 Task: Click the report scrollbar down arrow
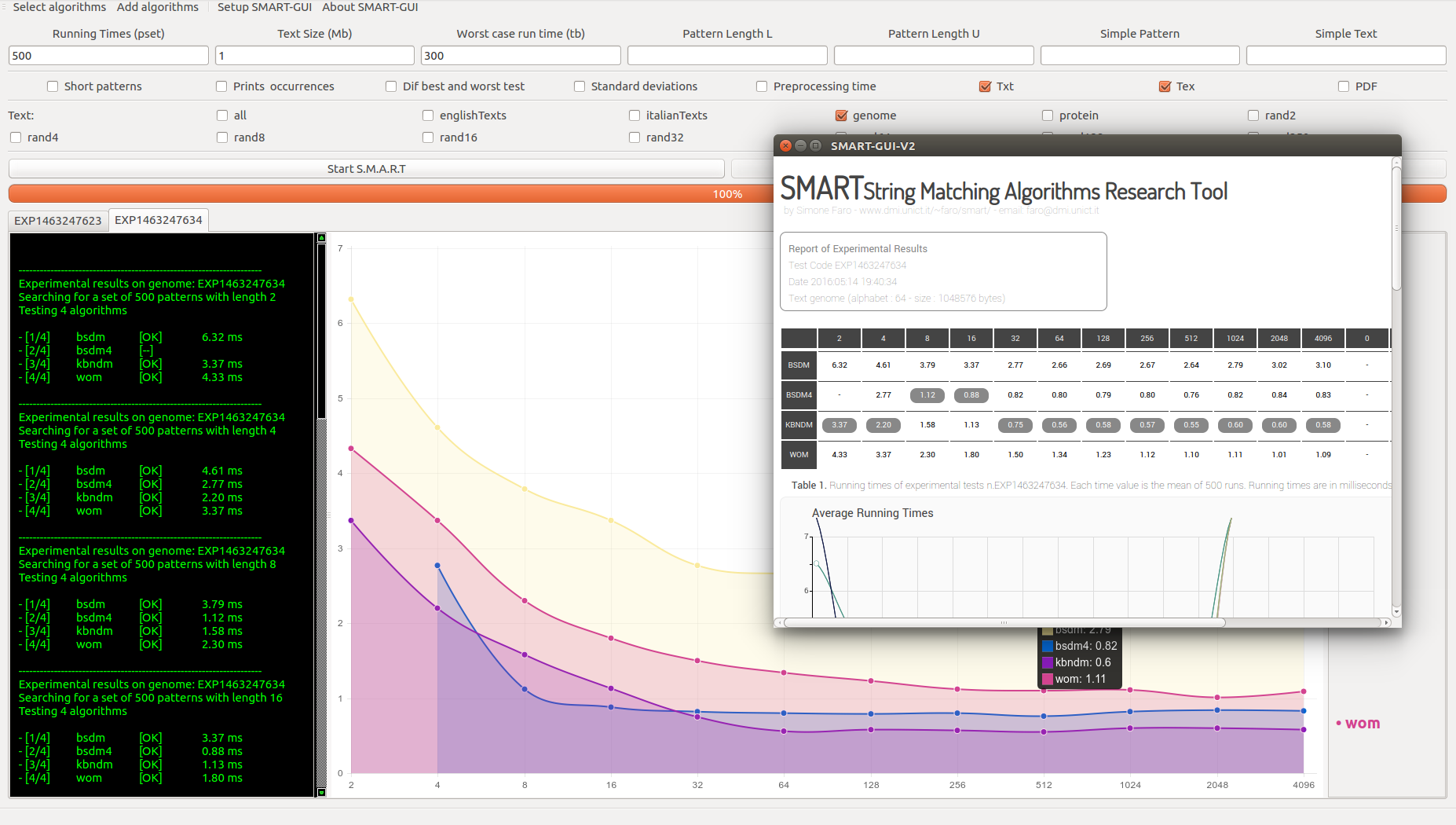[1396, 611]
